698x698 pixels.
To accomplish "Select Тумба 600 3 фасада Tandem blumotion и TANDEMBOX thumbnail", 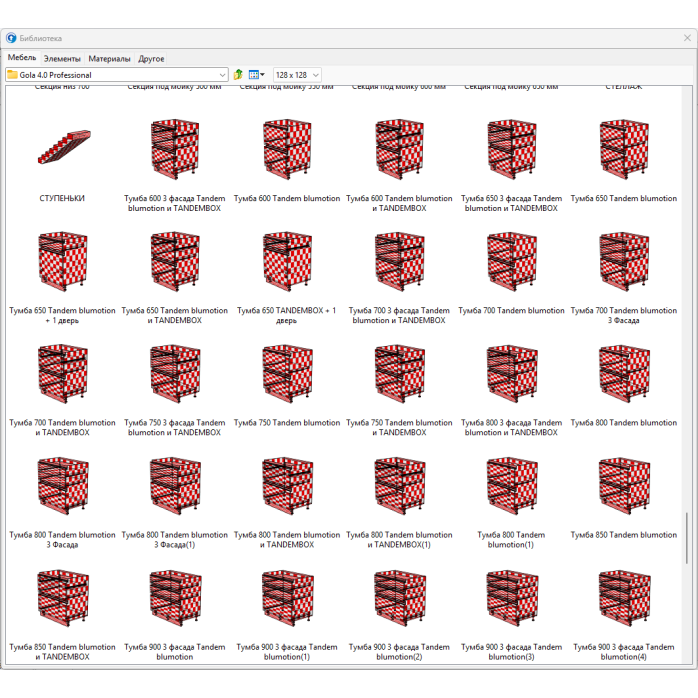I will (175, 149).
